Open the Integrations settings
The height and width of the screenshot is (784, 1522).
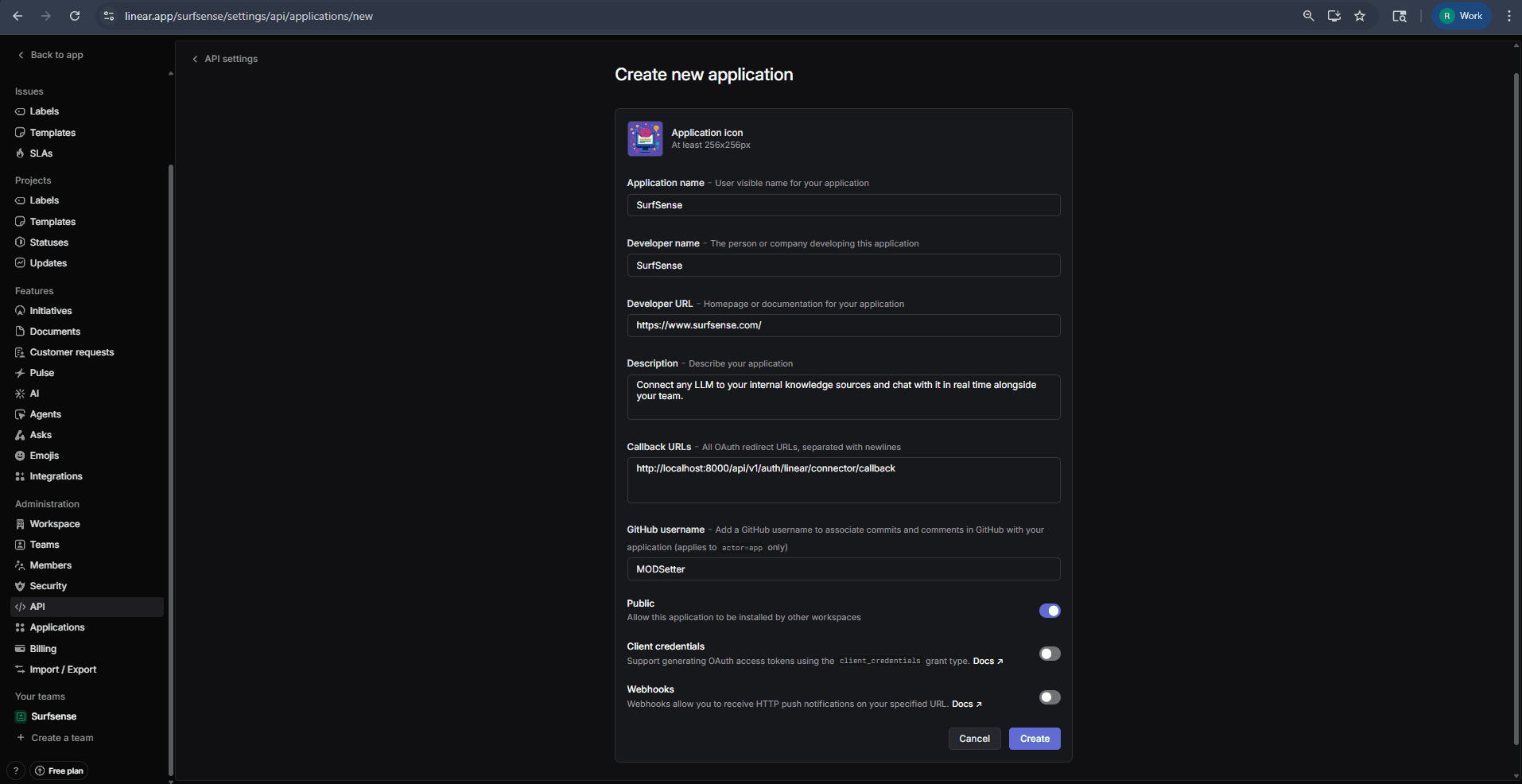(x=56, y=475)
